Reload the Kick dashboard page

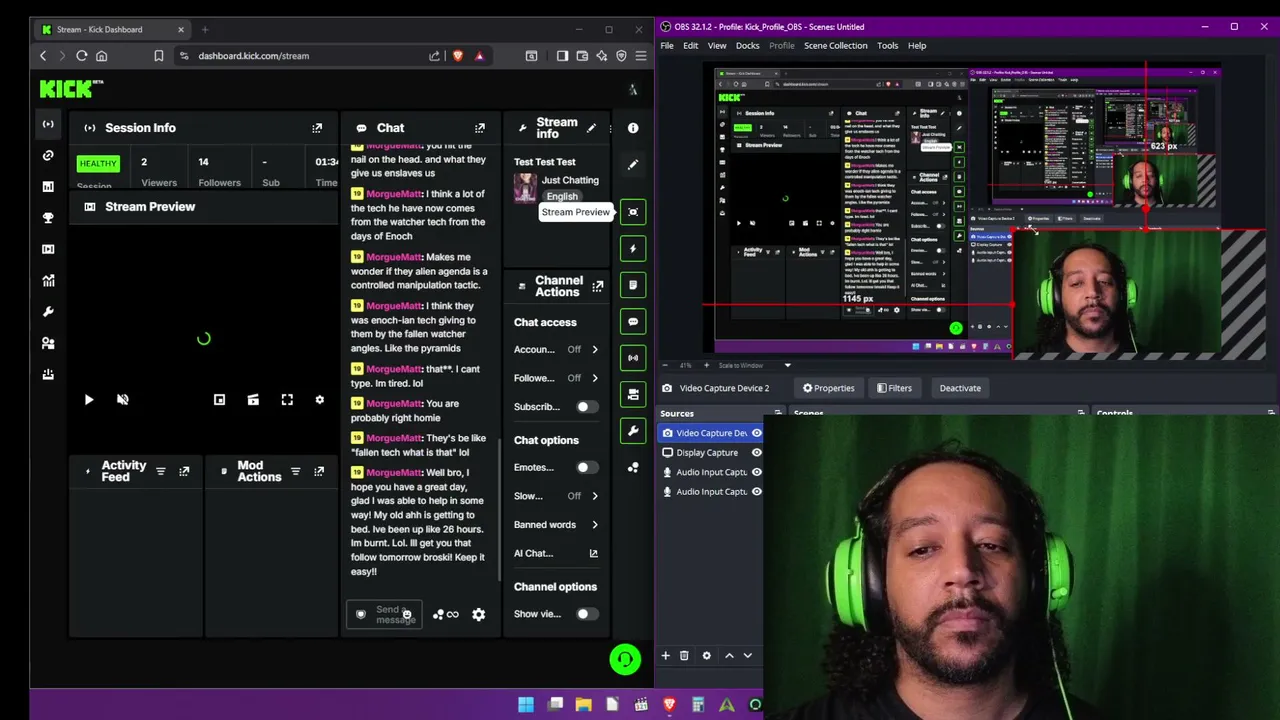(x=81, y=56)
